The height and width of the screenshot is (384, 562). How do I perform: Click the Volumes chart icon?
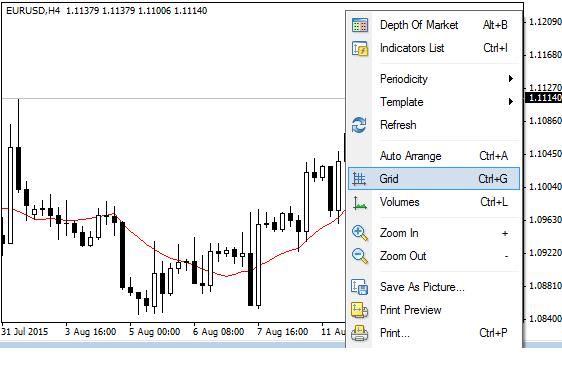[359, 203]
